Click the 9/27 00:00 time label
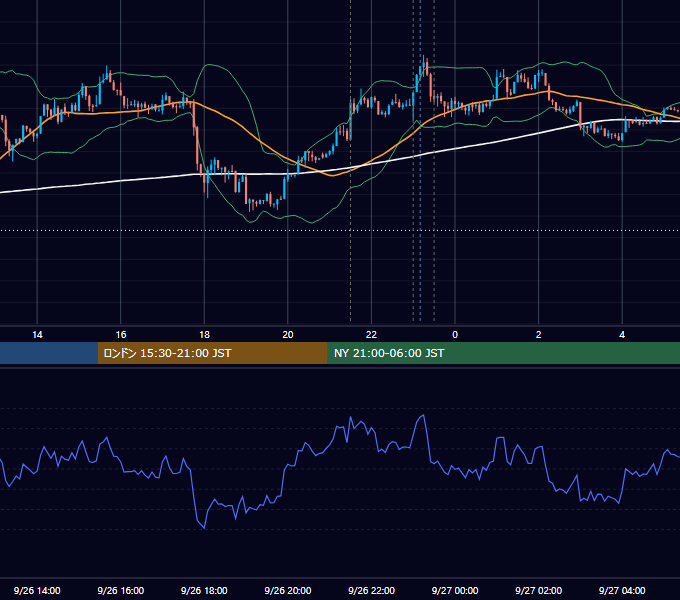Image resolution: width=680 pixels, height=600 pixels. click(x=455, y=590)
